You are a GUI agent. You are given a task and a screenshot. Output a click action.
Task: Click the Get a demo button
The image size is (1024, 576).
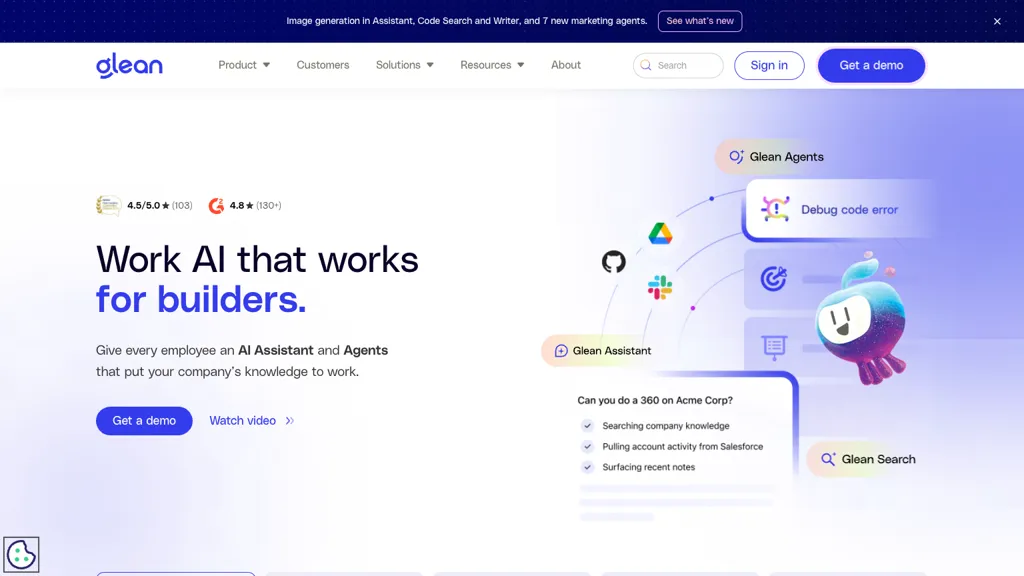pyautogui.click(x=871, y=65)
